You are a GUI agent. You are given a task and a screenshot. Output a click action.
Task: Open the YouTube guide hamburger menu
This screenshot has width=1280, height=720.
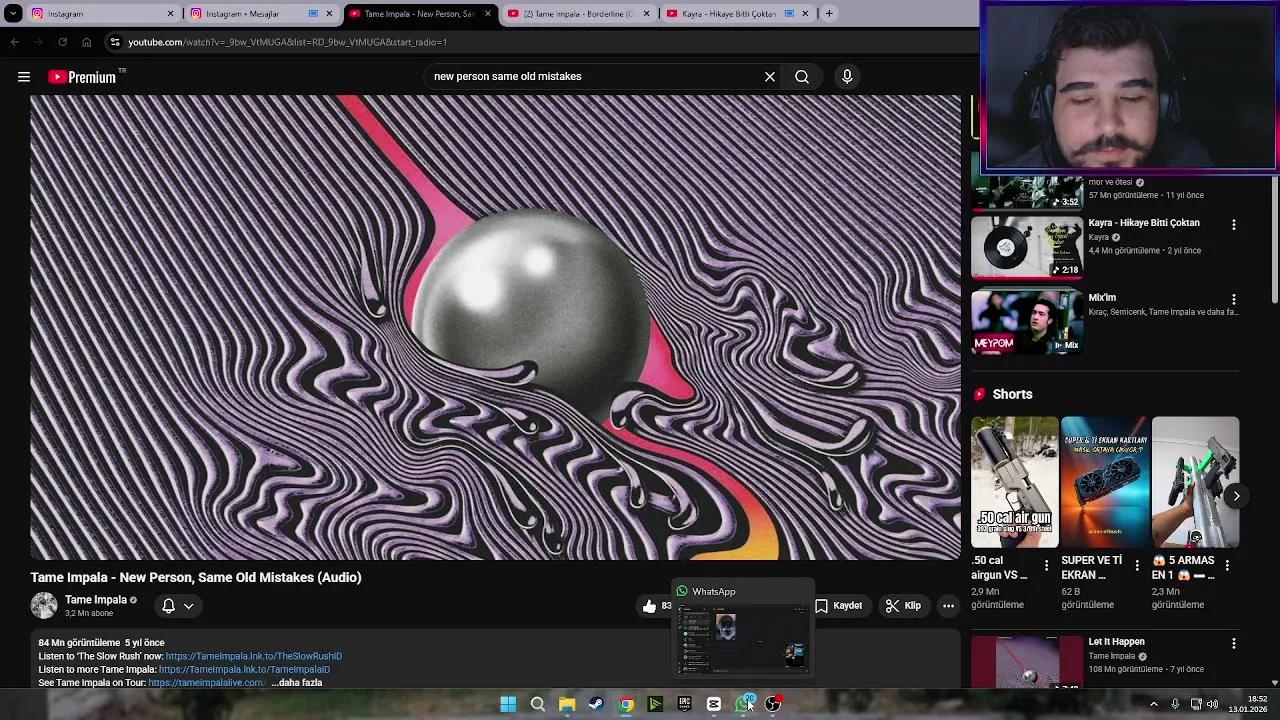[x=24, y=76]
